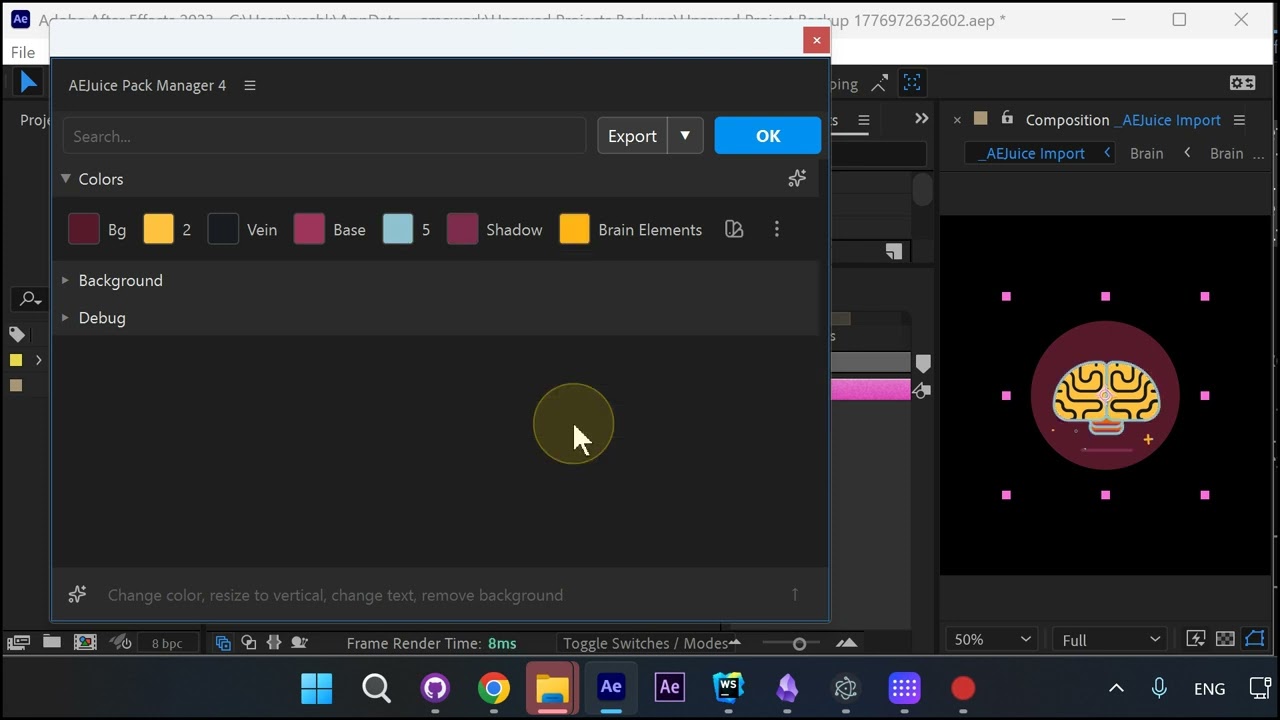This screenshot has width=1280, height=720.
Task: Open WebStorm from taskbar
Action: tap(728, 688)
